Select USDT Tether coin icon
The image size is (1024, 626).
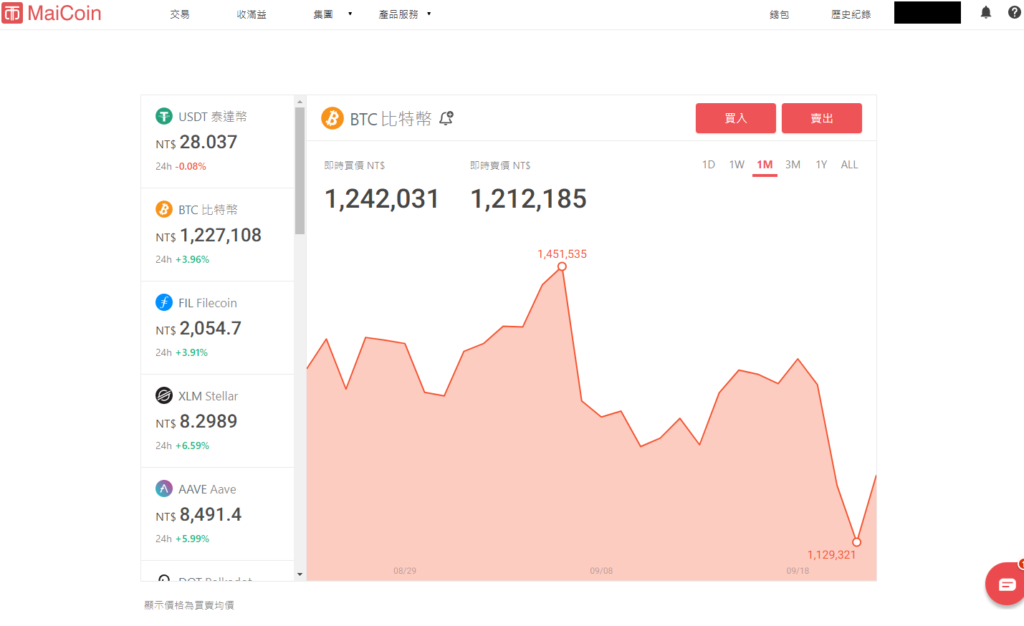click(164, 116)
